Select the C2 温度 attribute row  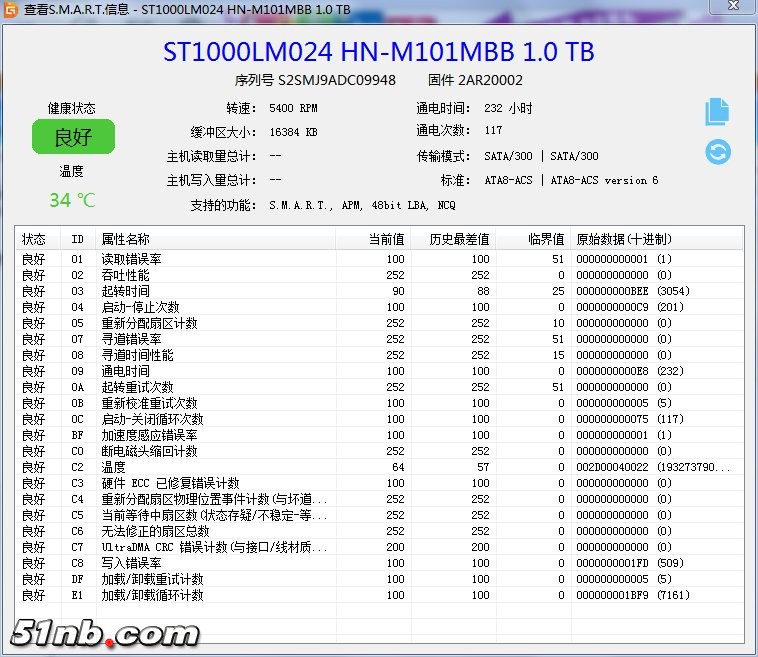point(113,467)
